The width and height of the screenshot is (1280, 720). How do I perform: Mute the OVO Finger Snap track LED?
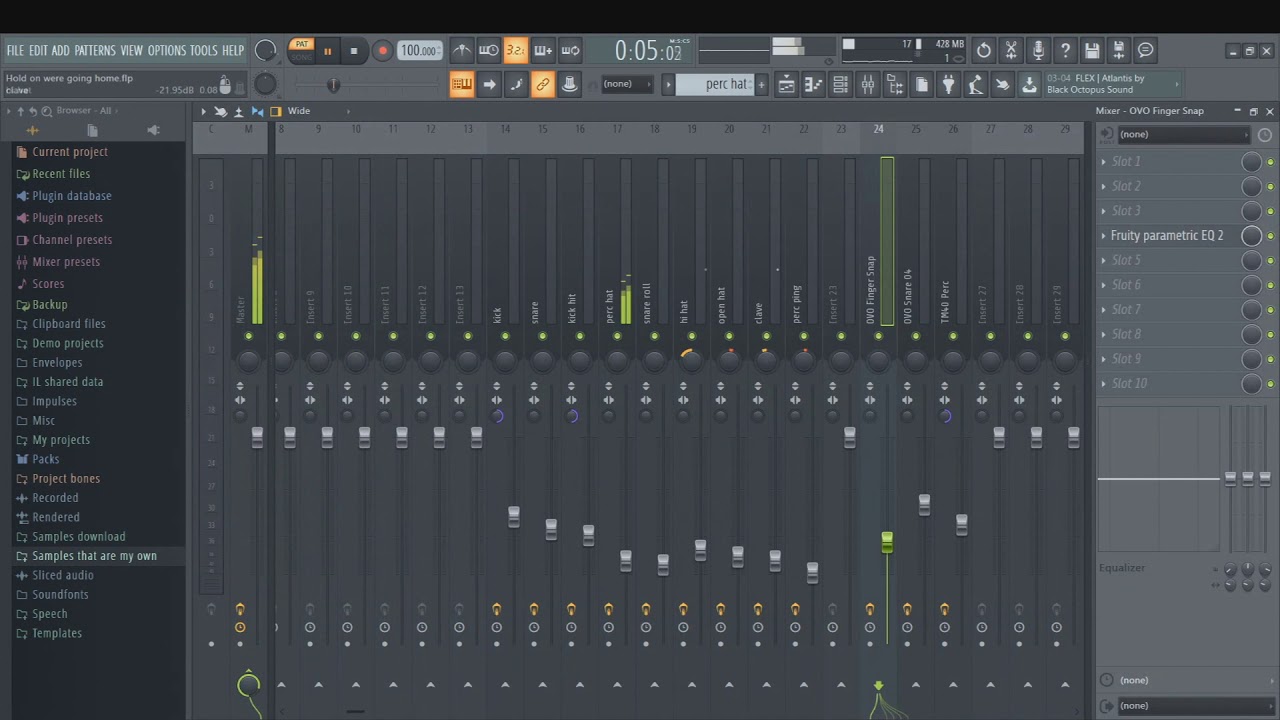click(878, 336)
